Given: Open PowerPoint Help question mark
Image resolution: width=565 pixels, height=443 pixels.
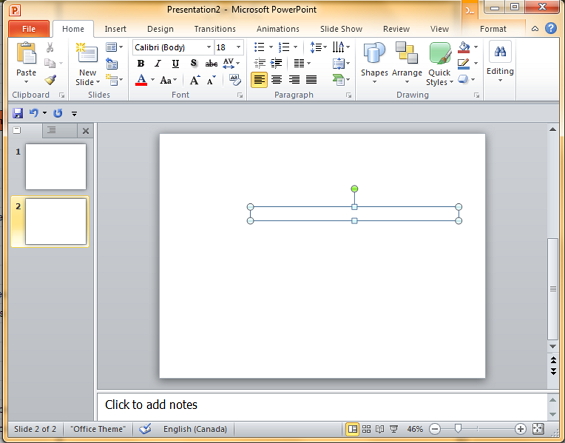Looking at the screenshot, I should point(551,28).
